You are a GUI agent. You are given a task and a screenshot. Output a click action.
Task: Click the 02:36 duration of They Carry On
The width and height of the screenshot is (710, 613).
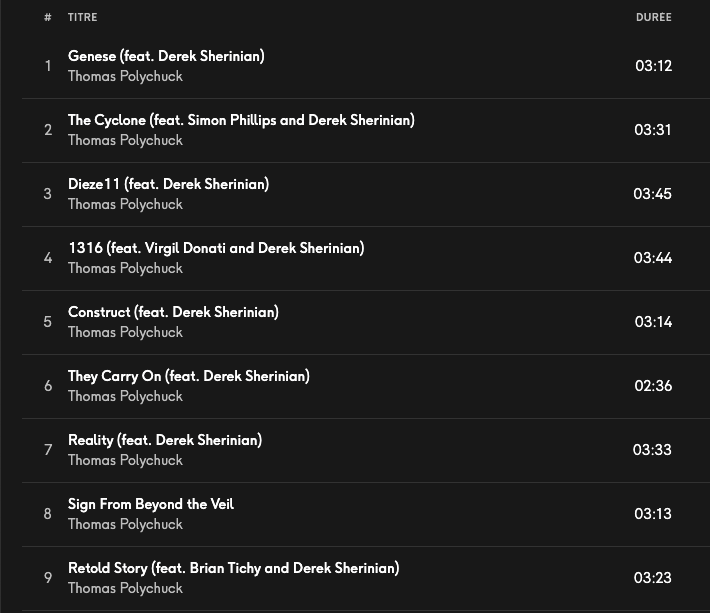tap(653, 386)
